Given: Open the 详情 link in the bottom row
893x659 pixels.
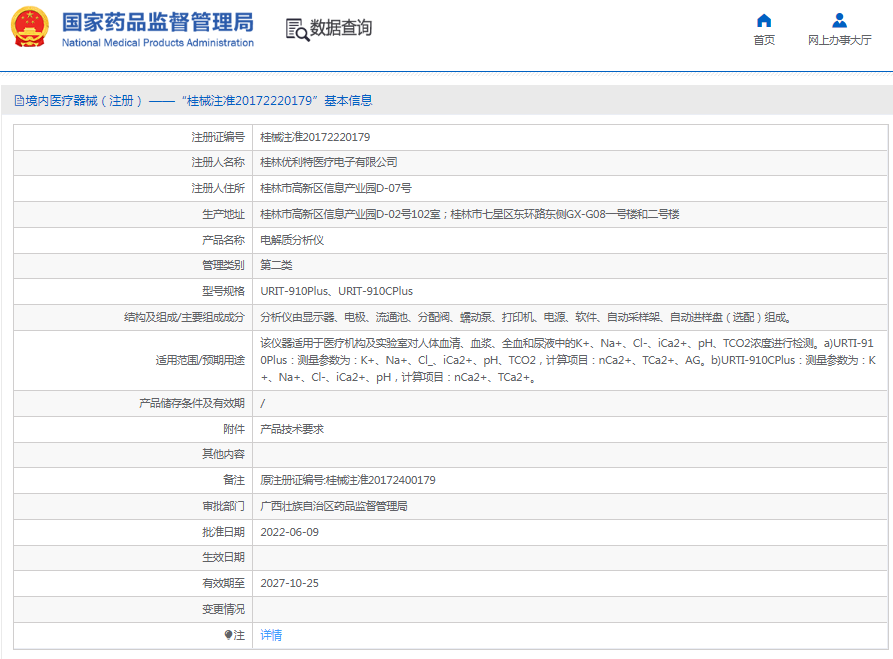Looking at the screenshot, I should pyautogui.click(x=271, y=635).
